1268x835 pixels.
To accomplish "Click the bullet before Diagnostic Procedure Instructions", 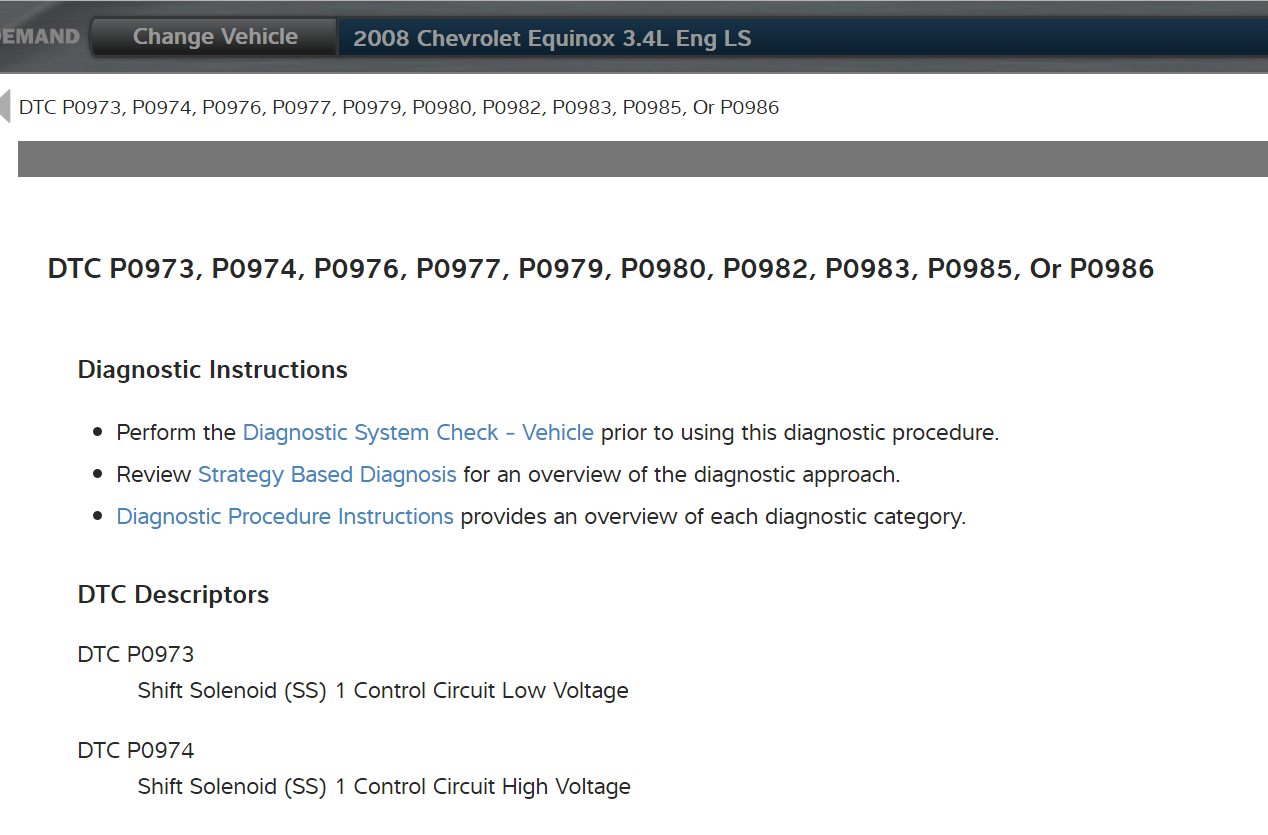I will [97, 517].
